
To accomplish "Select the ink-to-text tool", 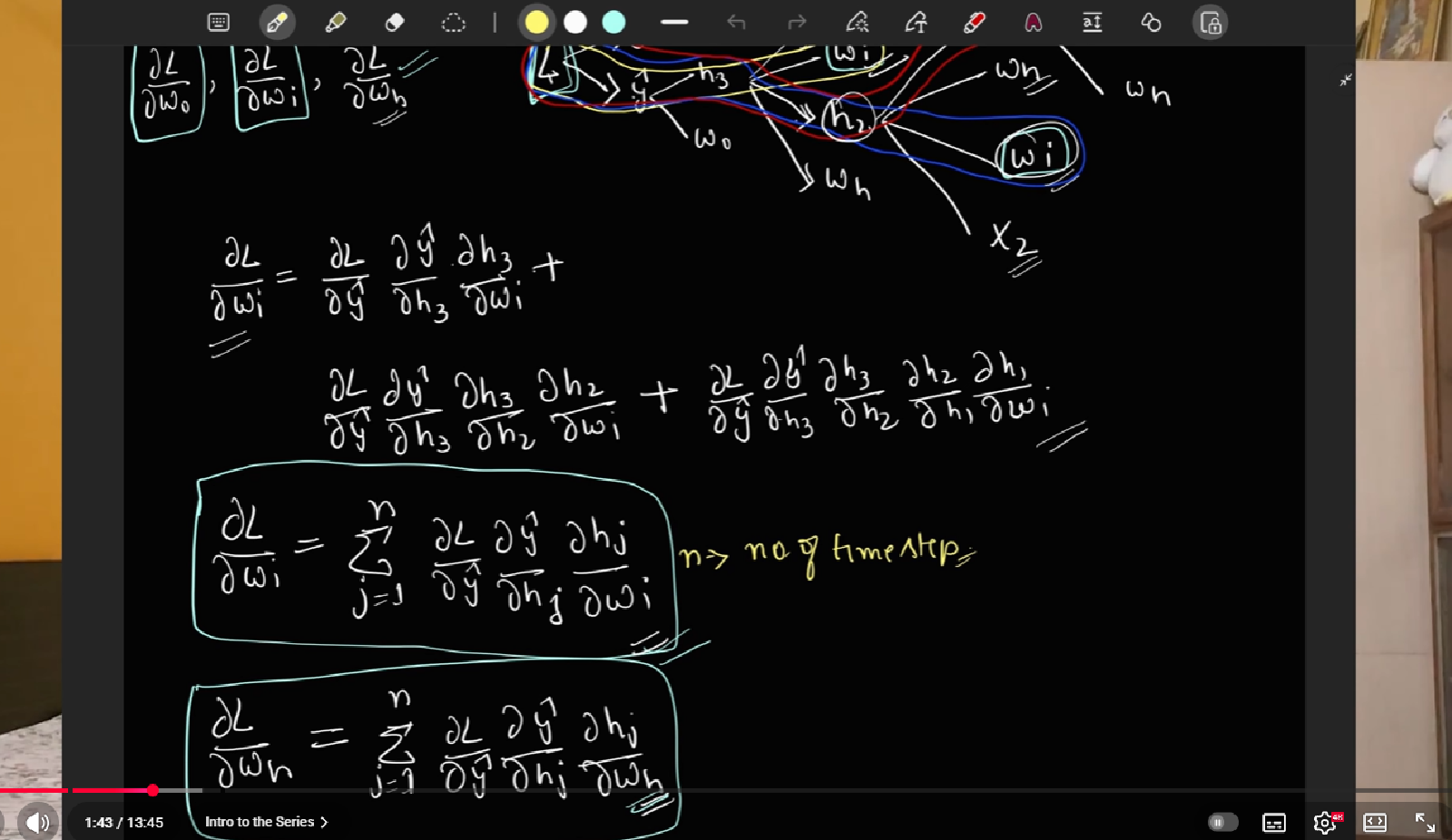I will pos(916,23).
